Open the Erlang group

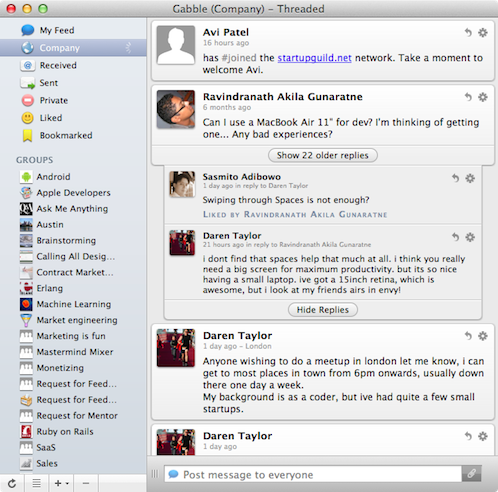coord(73,288)
